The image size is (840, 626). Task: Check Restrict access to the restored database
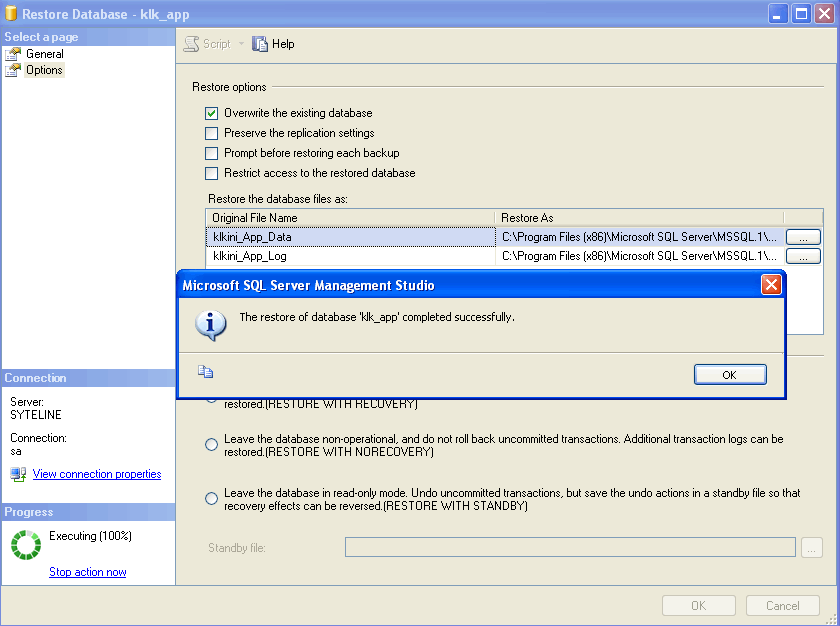point(211,173)
